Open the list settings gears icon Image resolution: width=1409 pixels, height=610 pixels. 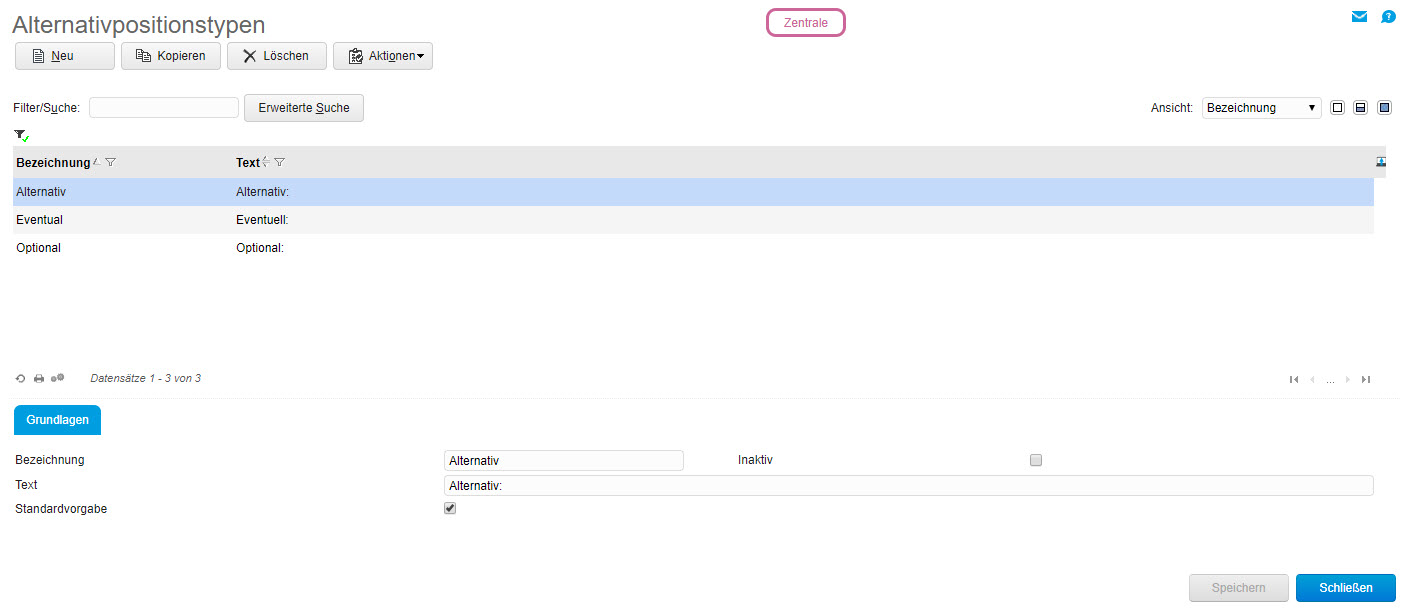coord(58,378)
